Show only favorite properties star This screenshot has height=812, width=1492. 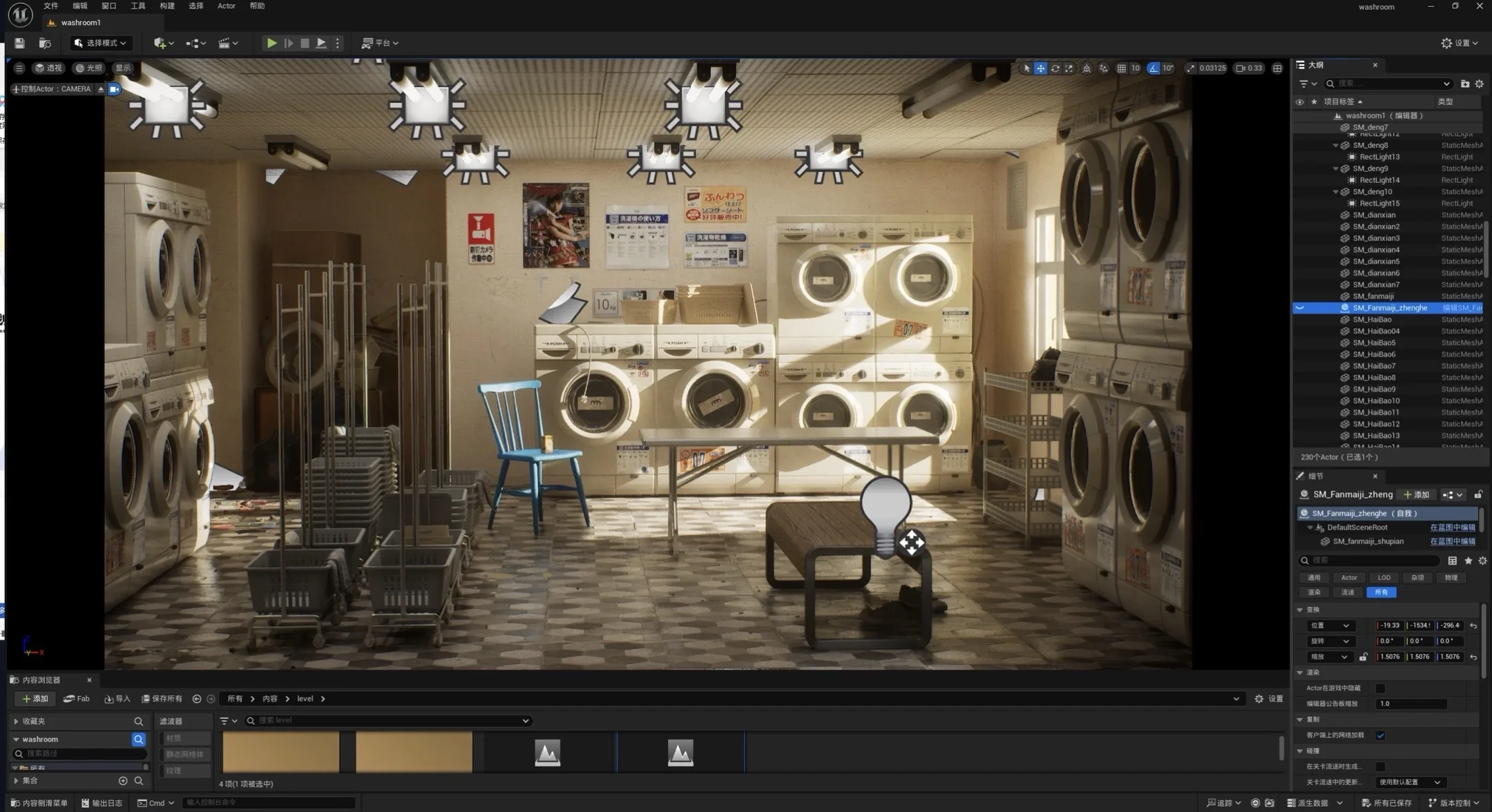[x=1469, y=561]
